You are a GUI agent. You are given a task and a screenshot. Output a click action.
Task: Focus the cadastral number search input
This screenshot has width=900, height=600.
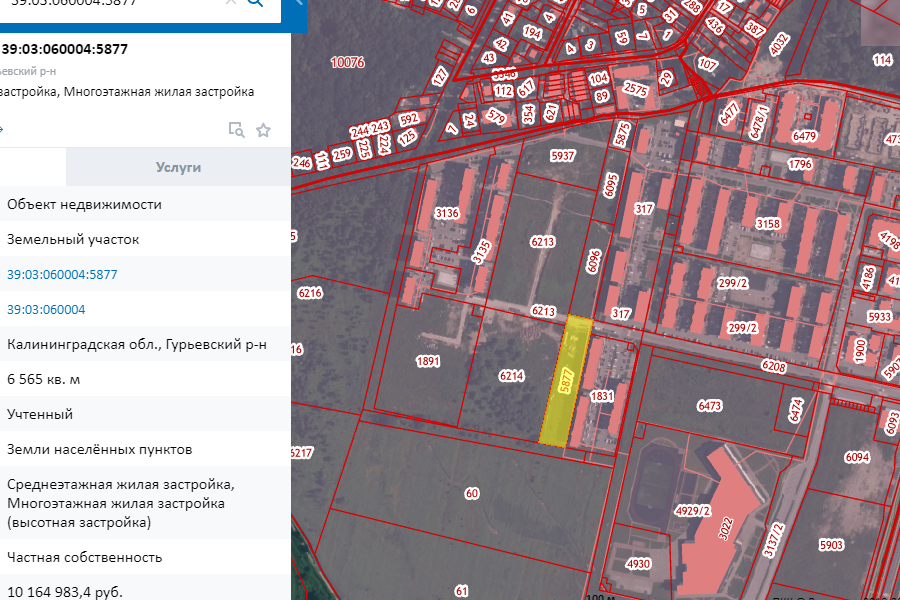tap(100, 3)
